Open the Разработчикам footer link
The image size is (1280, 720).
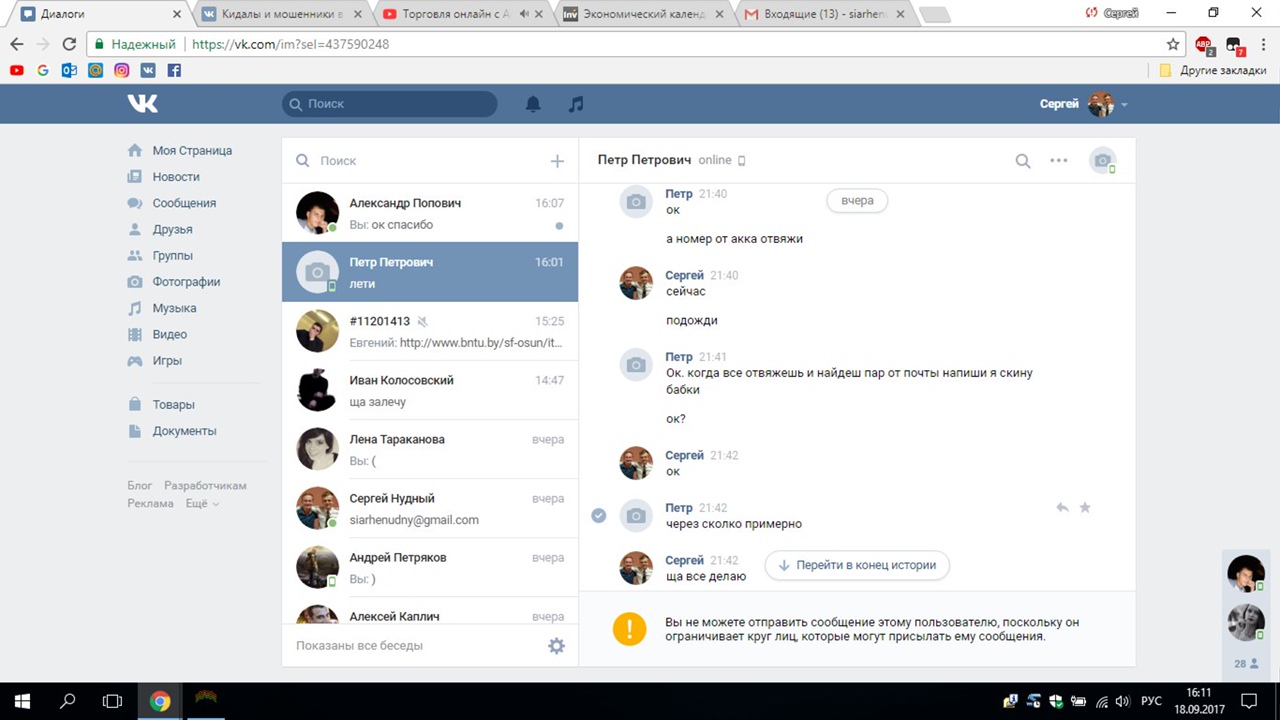click(205, 486)
